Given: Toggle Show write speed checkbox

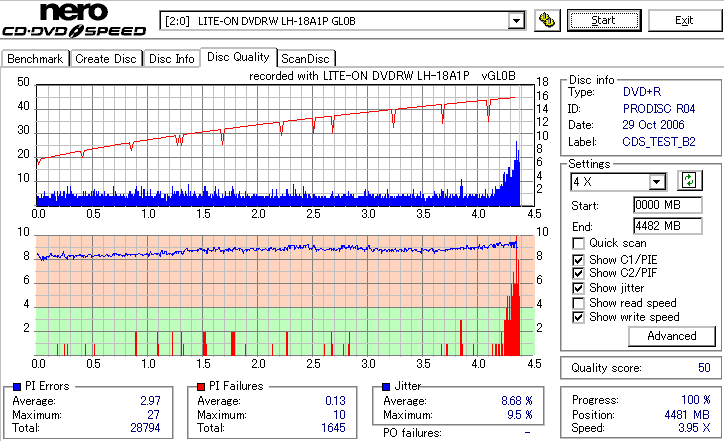Looking at the screenshot, I should point(578,317).
